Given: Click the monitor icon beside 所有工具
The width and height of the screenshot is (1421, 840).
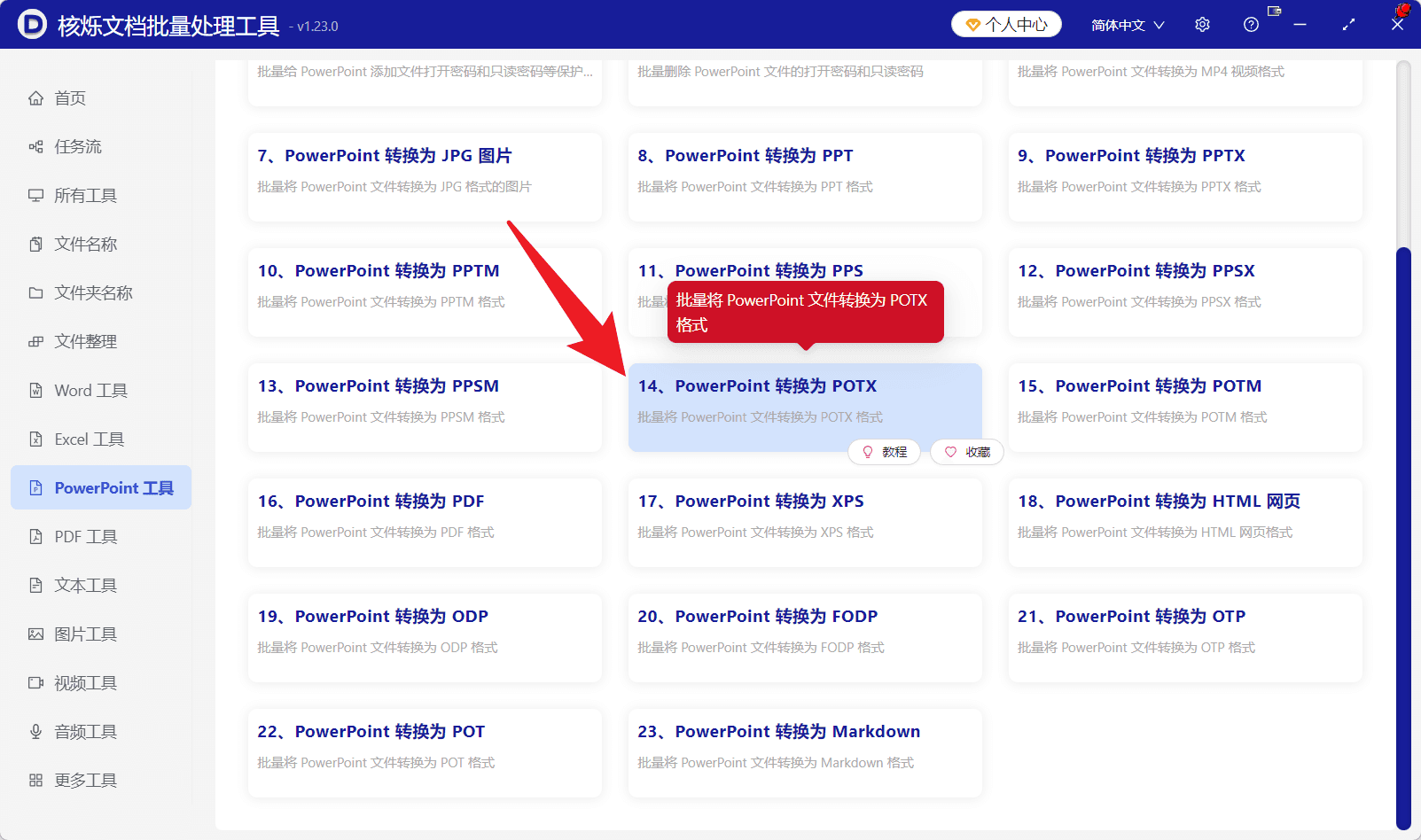Looking at the screenshot, I should pos(35,196).
